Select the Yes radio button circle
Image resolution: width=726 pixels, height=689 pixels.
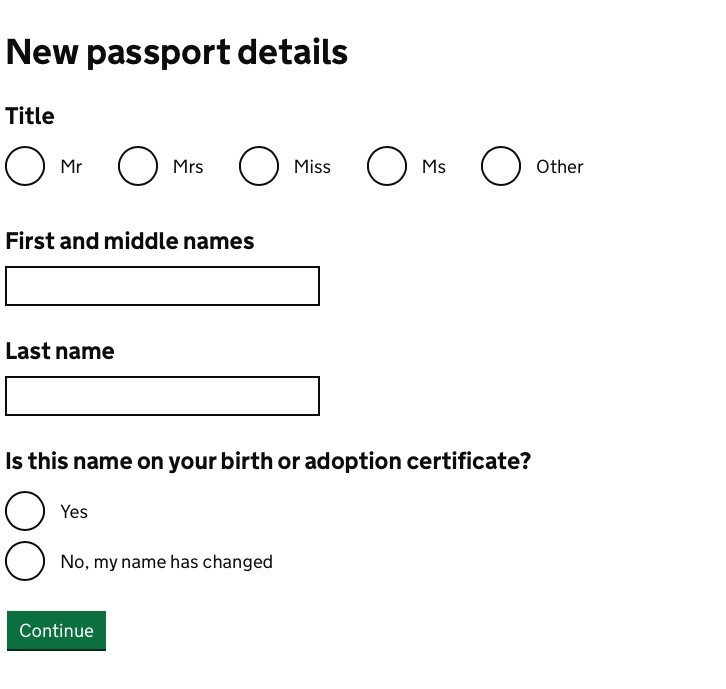25,511
